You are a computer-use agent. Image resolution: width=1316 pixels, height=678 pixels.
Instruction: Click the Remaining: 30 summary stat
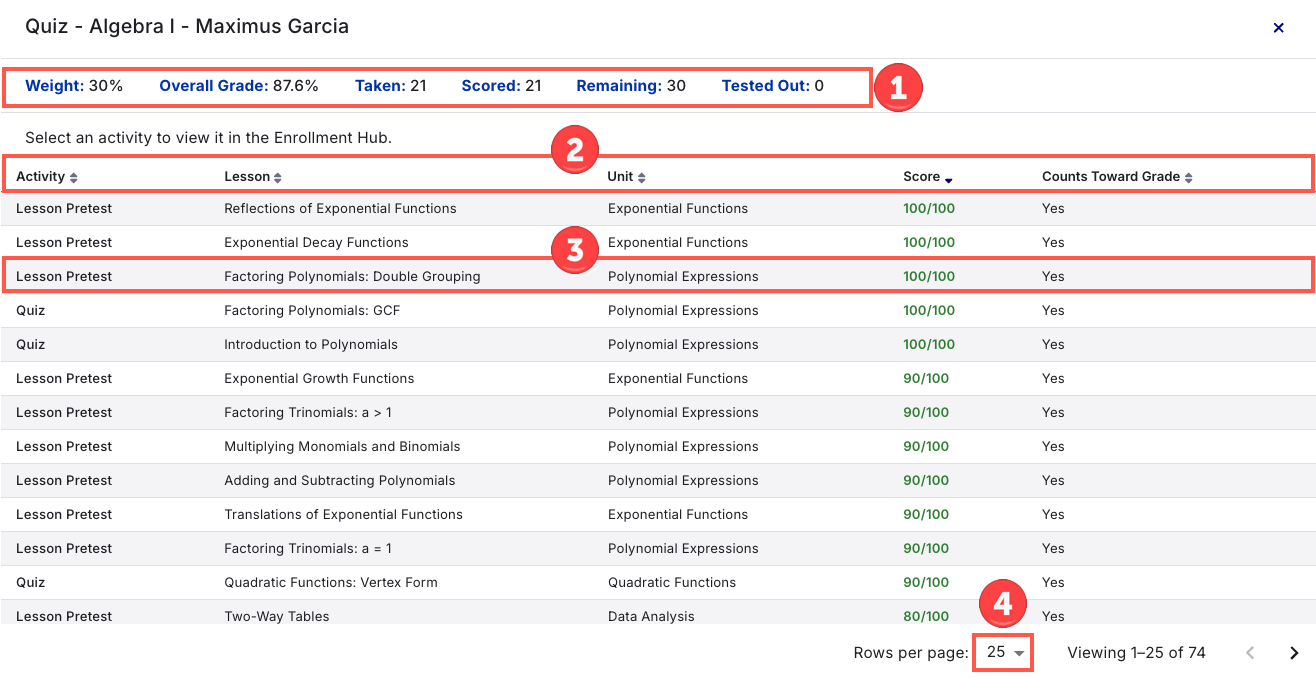click(x=631, y=86)
